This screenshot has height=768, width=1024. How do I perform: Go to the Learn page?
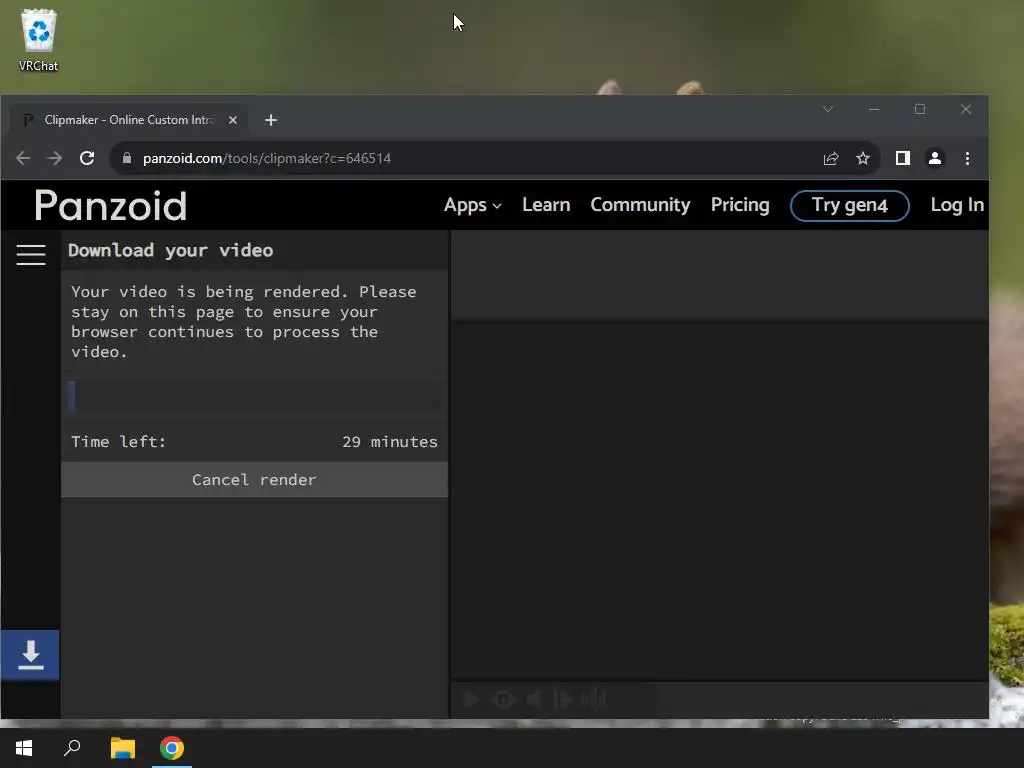tap(546, 205)
